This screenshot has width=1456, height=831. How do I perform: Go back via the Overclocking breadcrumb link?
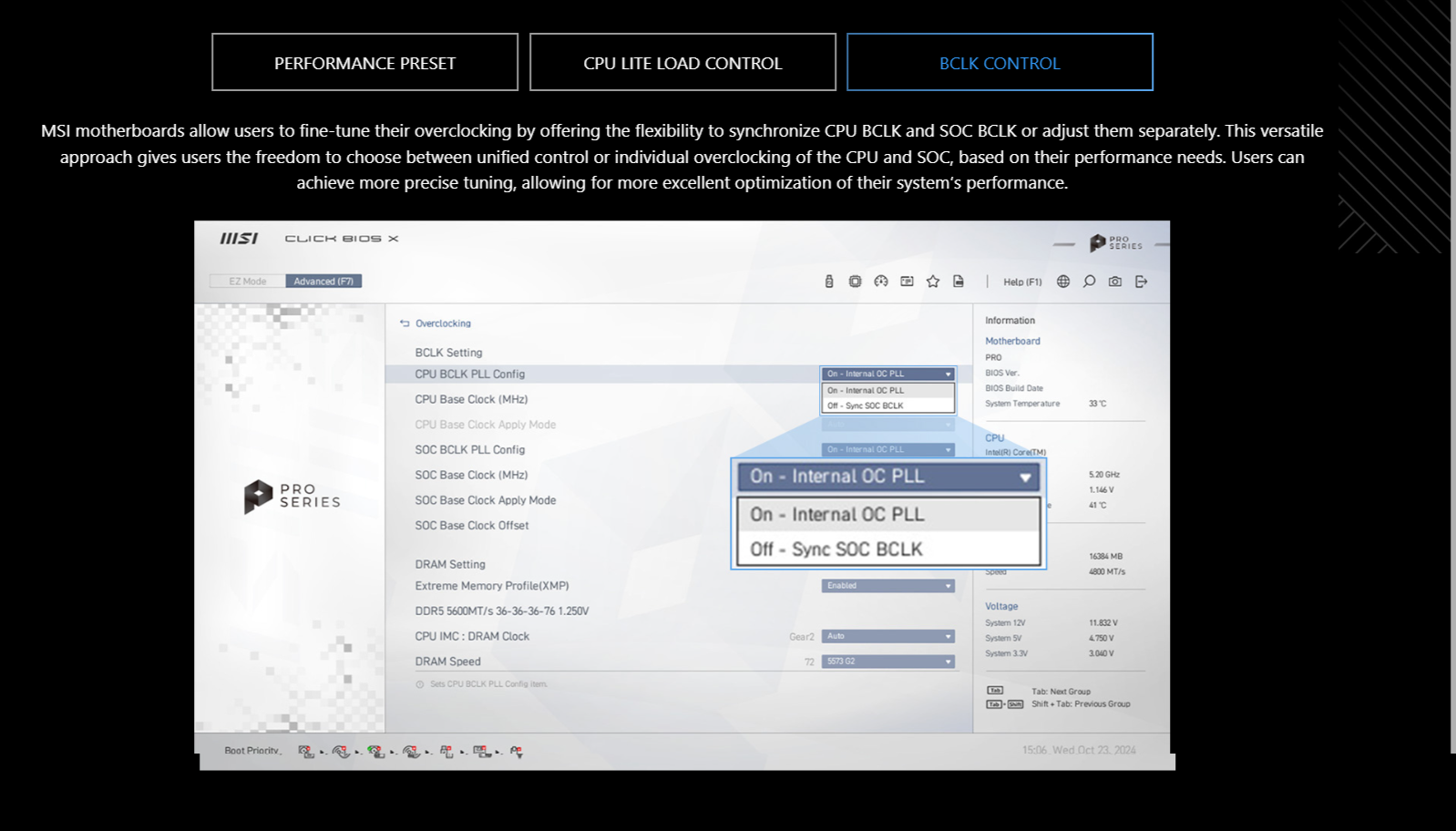(x=443, y=323)
